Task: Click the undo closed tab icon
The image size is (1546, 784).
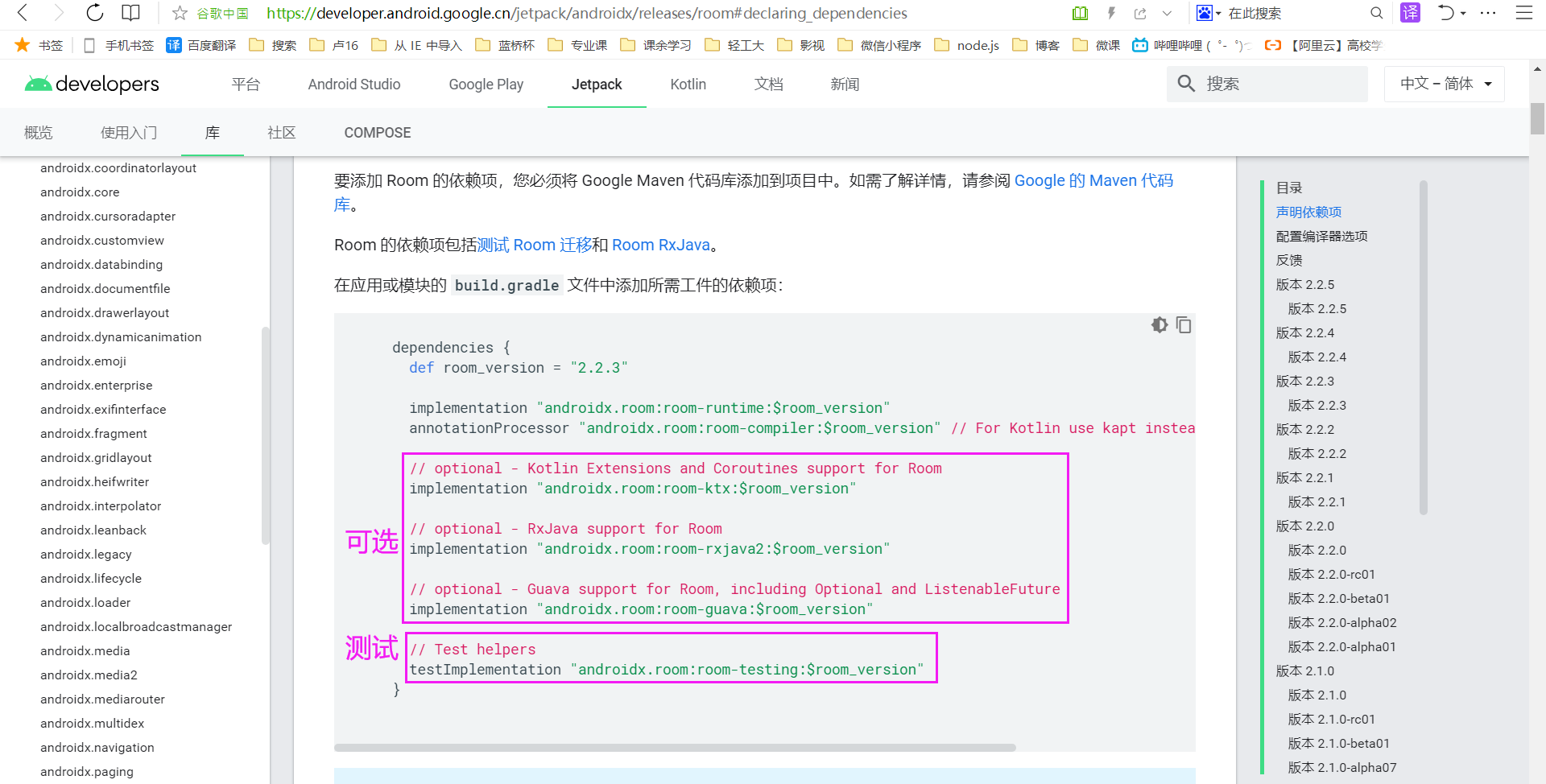Action: [x=1446, y=13]
